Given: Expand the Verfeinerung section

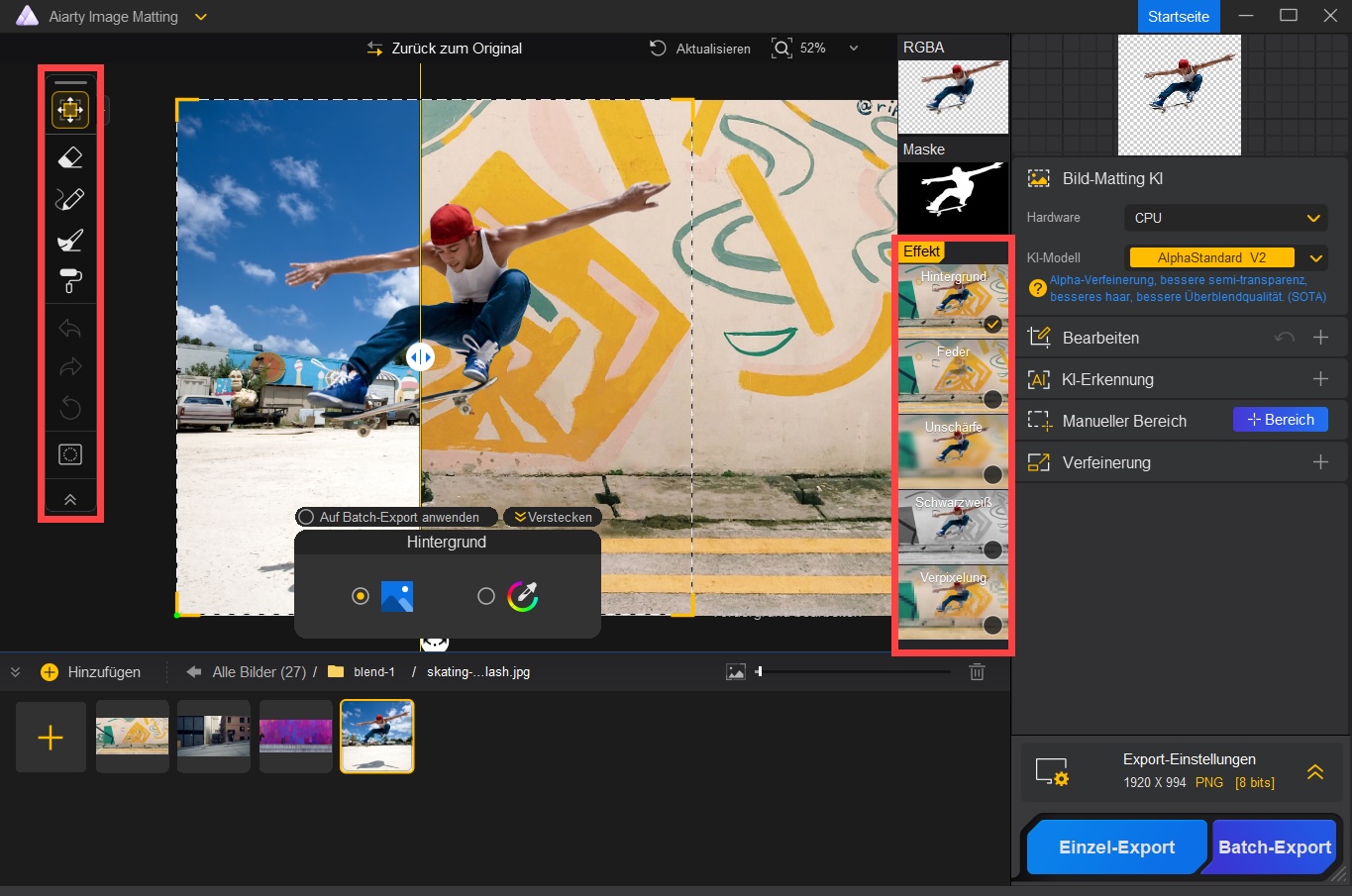Looking at the screenshot, I should [x=1319, y=462].
